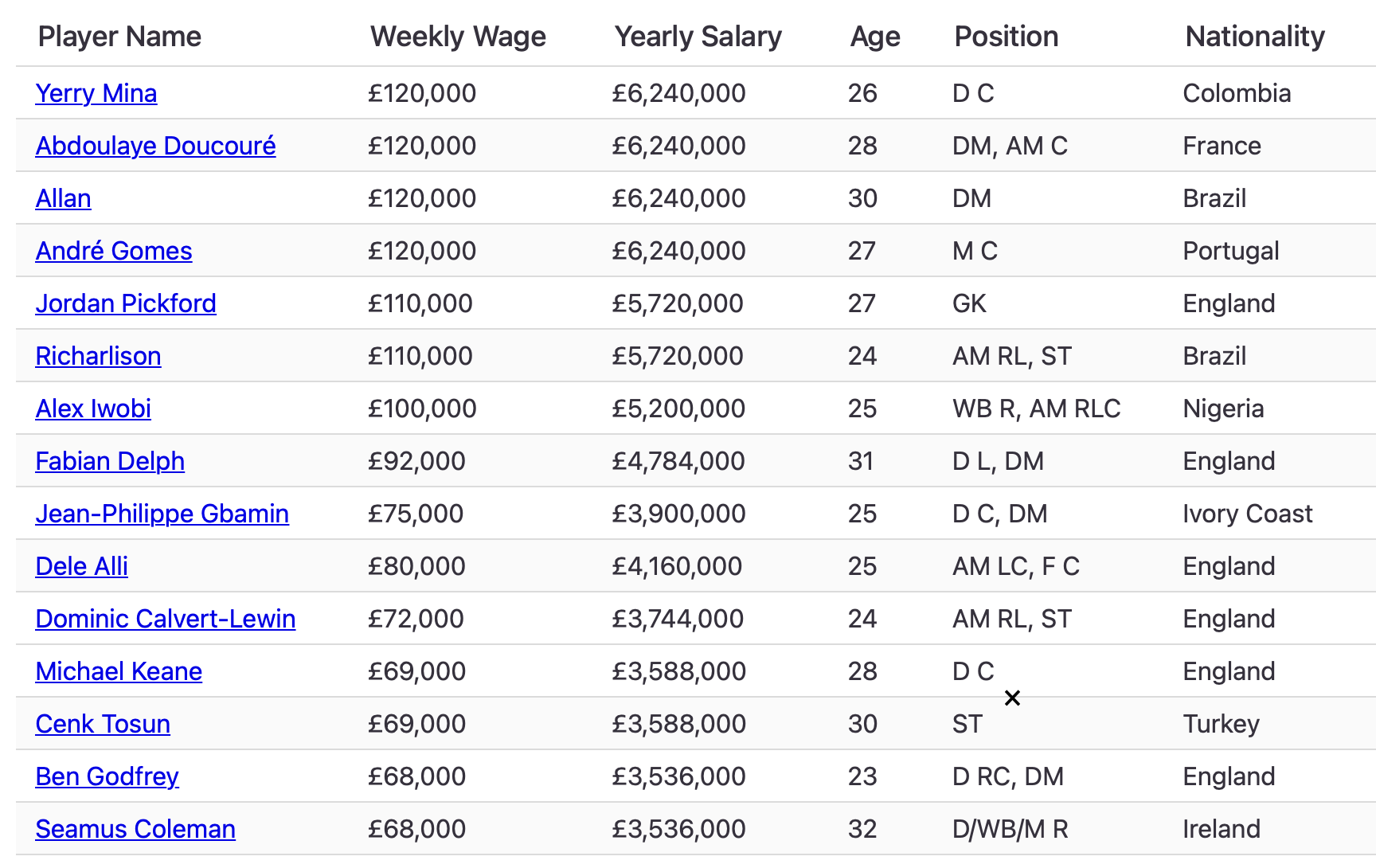
Task: Open the Yerry Mina player link
Action: coord(96,93)
